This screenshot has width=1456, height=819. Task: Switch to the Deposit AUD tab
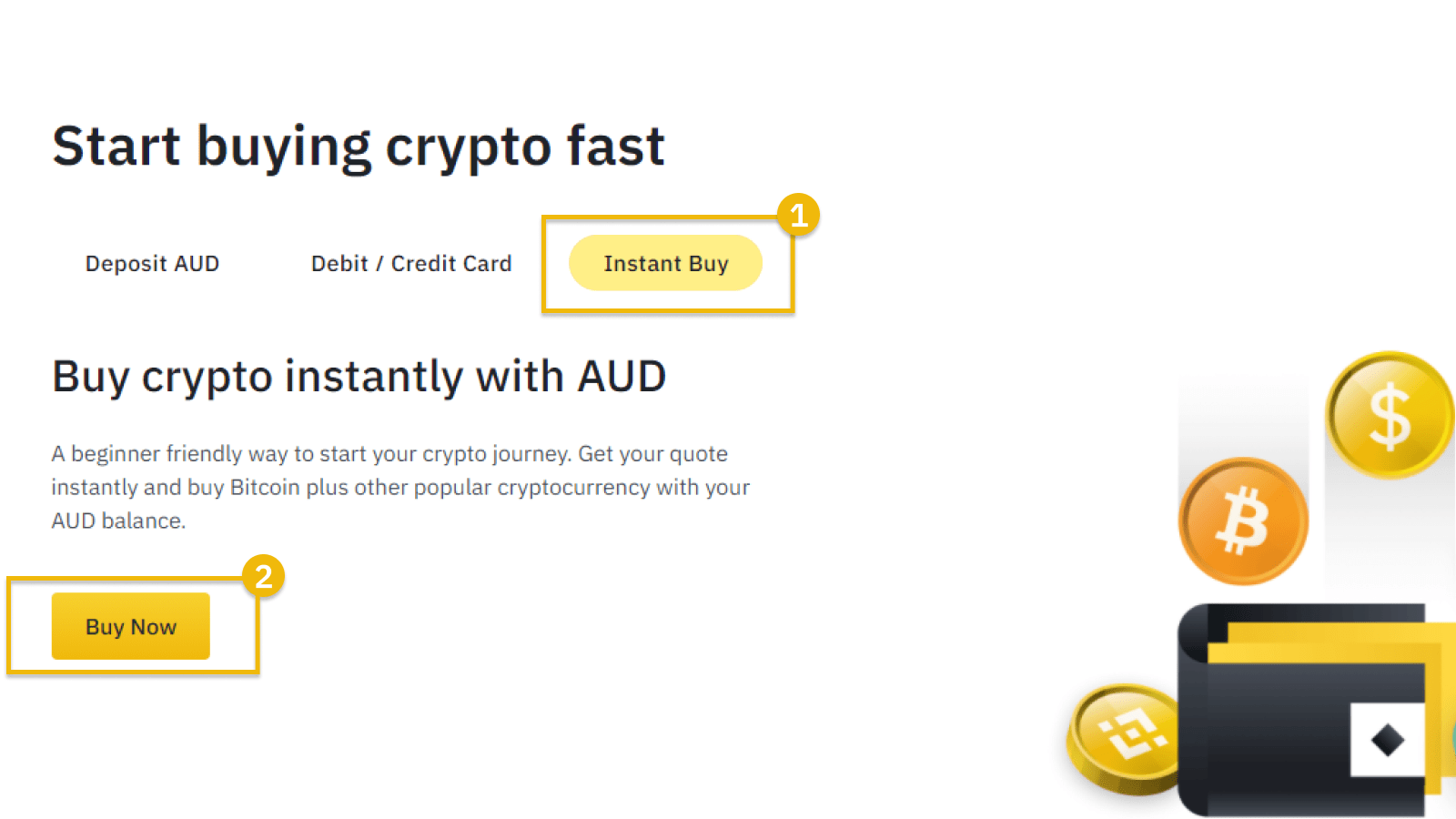pos(152,264)
